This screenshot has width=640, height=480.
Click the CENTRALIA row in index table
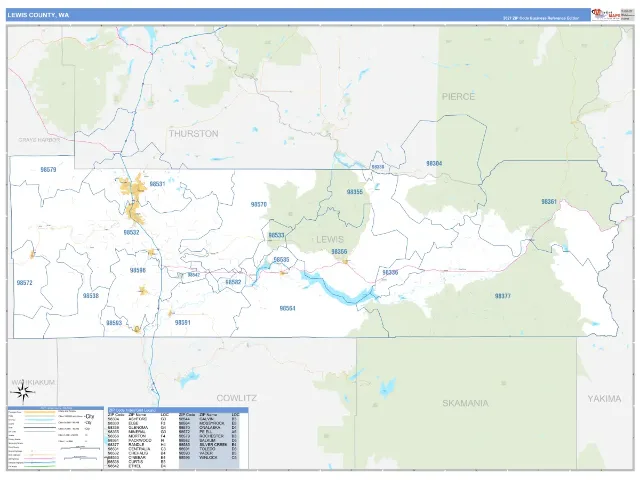[x=138, y=449]
